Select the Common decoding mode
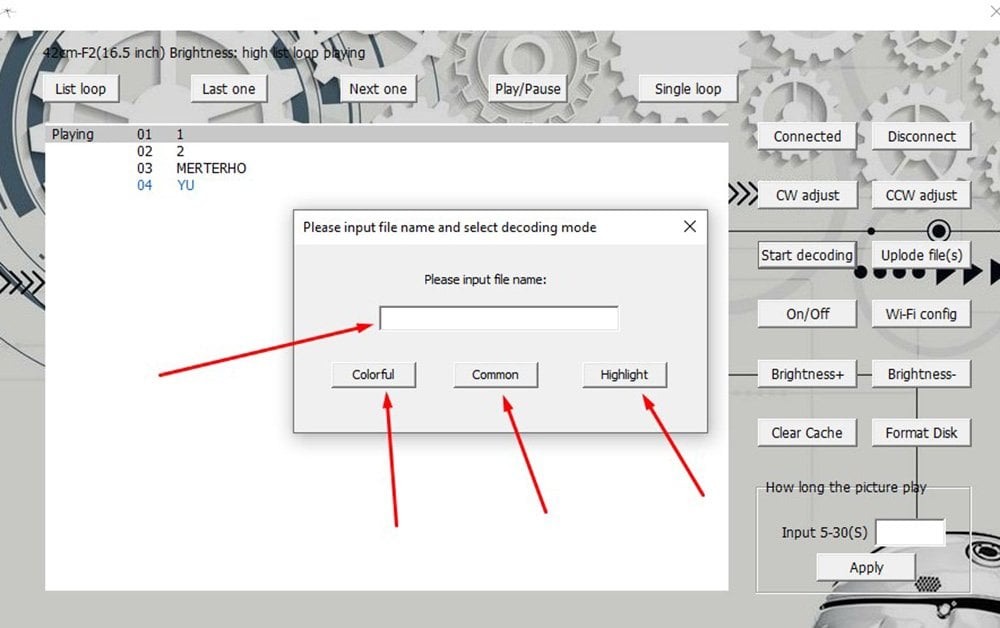 click(x=495, y=375)
